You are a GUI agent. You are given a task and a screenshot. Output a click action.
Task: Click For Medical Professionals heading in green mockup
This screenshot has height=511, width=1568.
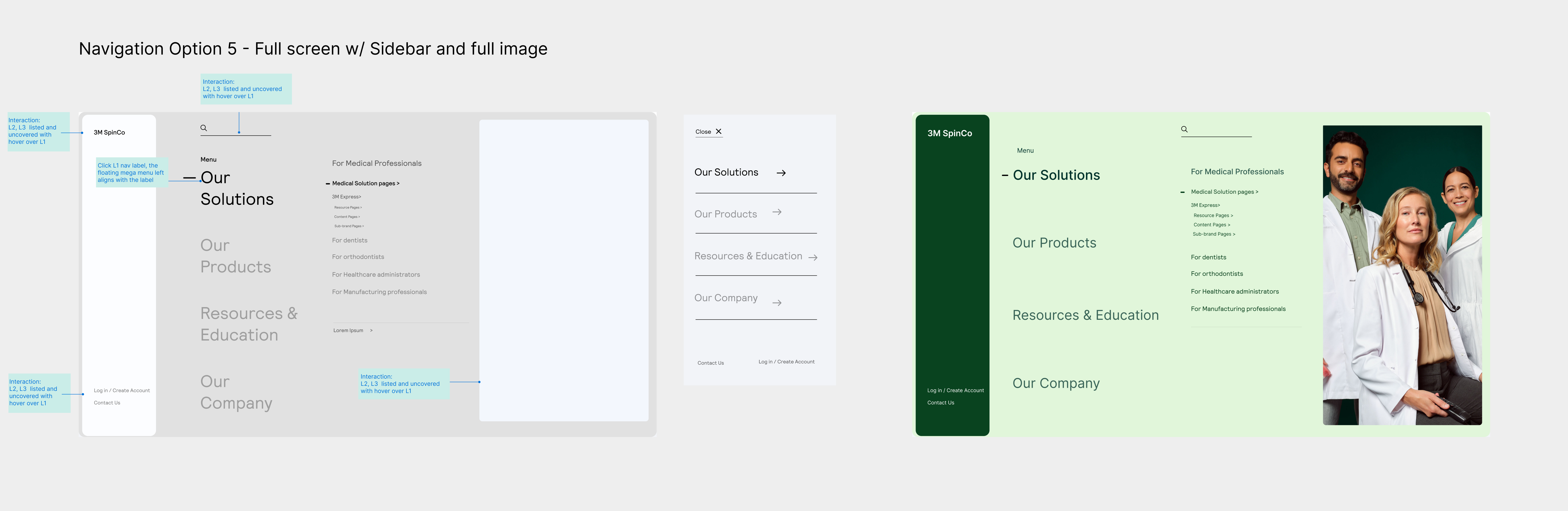[x=1237, y=171]
